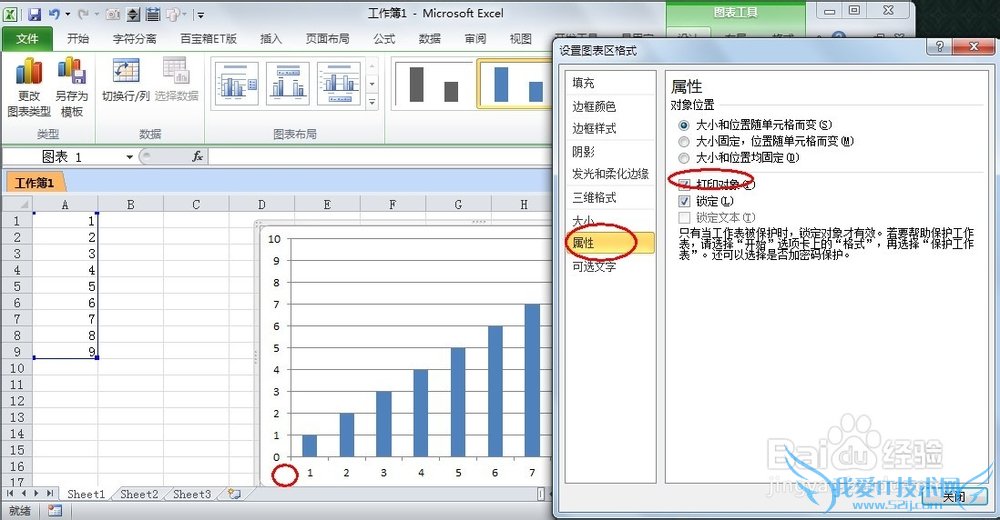This screenshot has height=520, width=1000.
Task: Open the 视图 ribbon tab
Action: coord(520,39)
